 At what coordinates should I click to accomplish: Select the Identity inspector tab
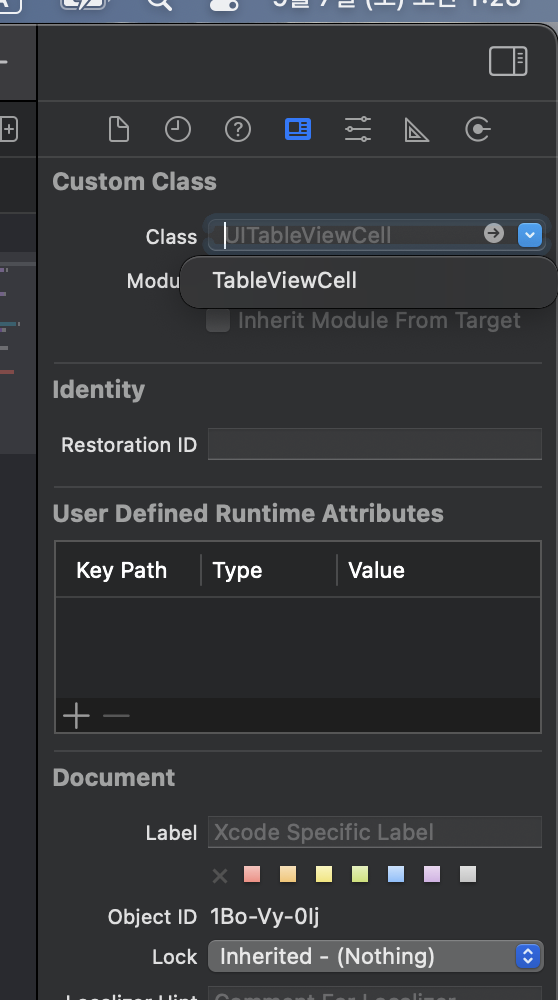point(298,129)
